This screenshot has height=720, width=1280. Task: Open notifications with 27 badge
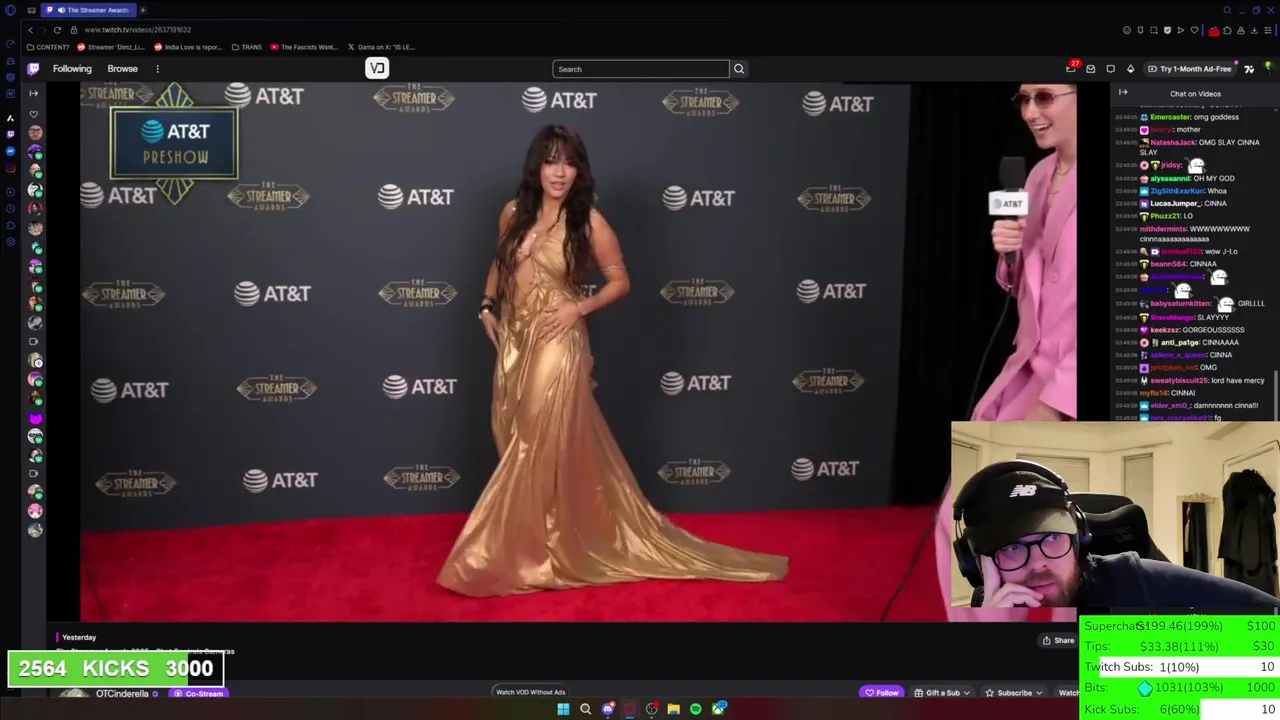(x=1071, y=68)
